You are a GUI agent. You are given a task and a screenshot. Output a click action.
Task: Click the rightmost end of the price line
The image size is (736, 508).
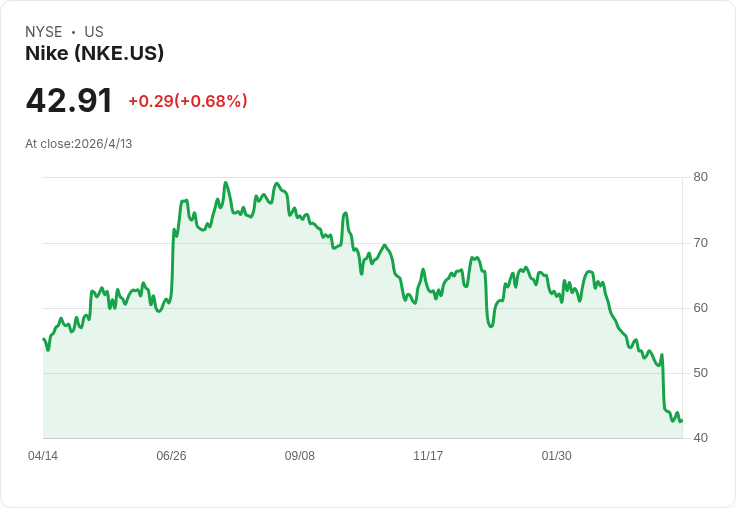681,421
